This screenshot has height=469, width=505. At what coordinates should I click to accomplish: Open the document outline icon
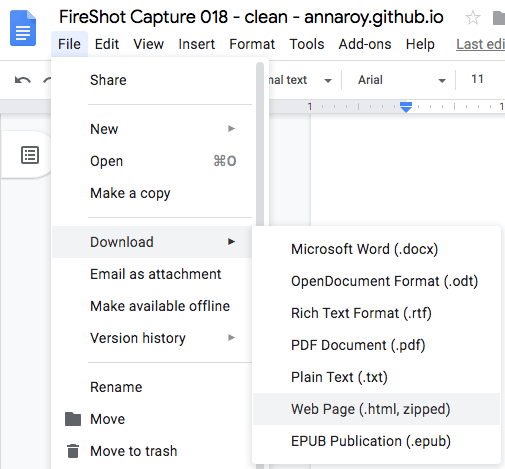pos(30,155)
